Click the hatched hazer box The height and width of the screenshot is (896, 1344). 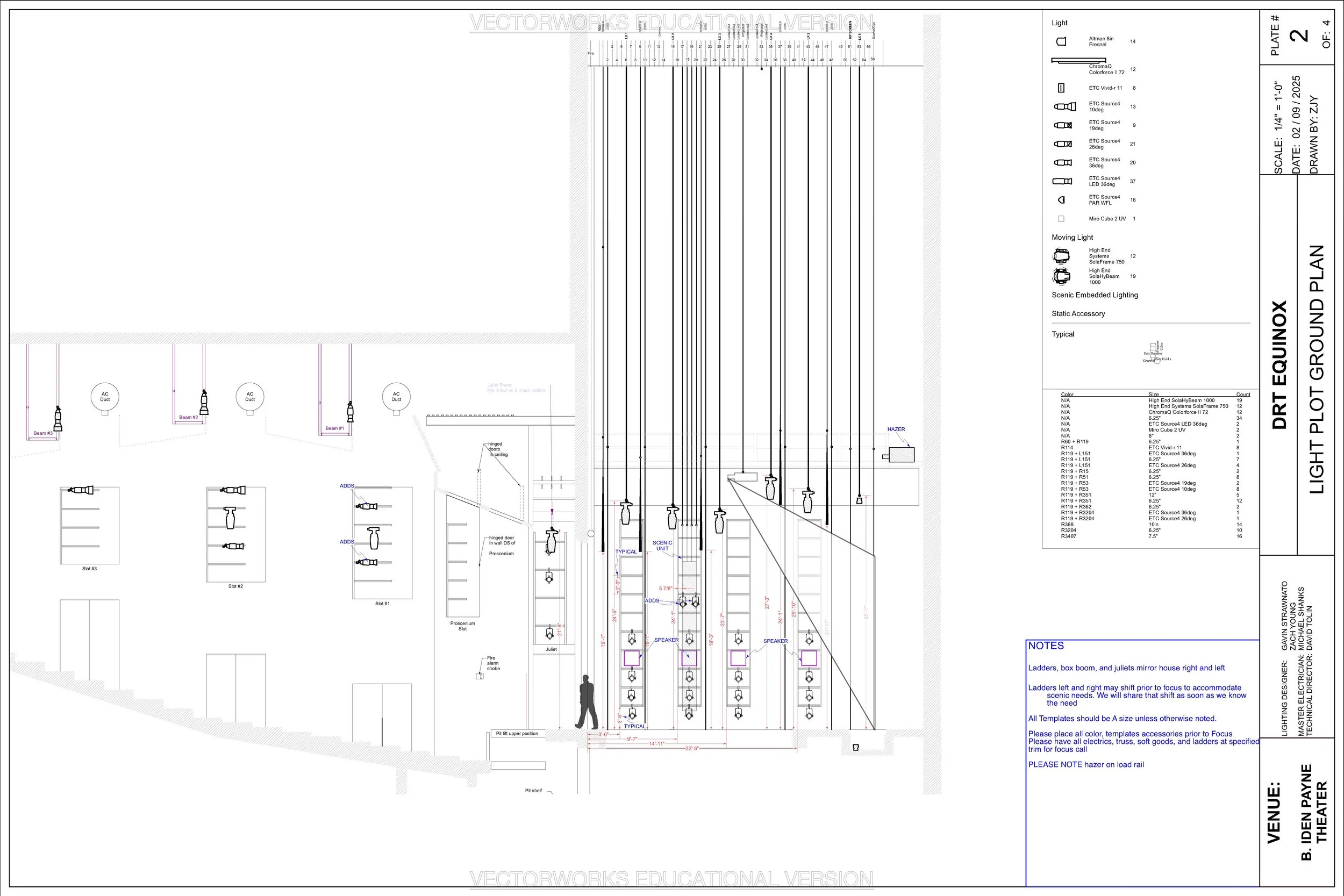pyautogui.click(x=901, y=455)
